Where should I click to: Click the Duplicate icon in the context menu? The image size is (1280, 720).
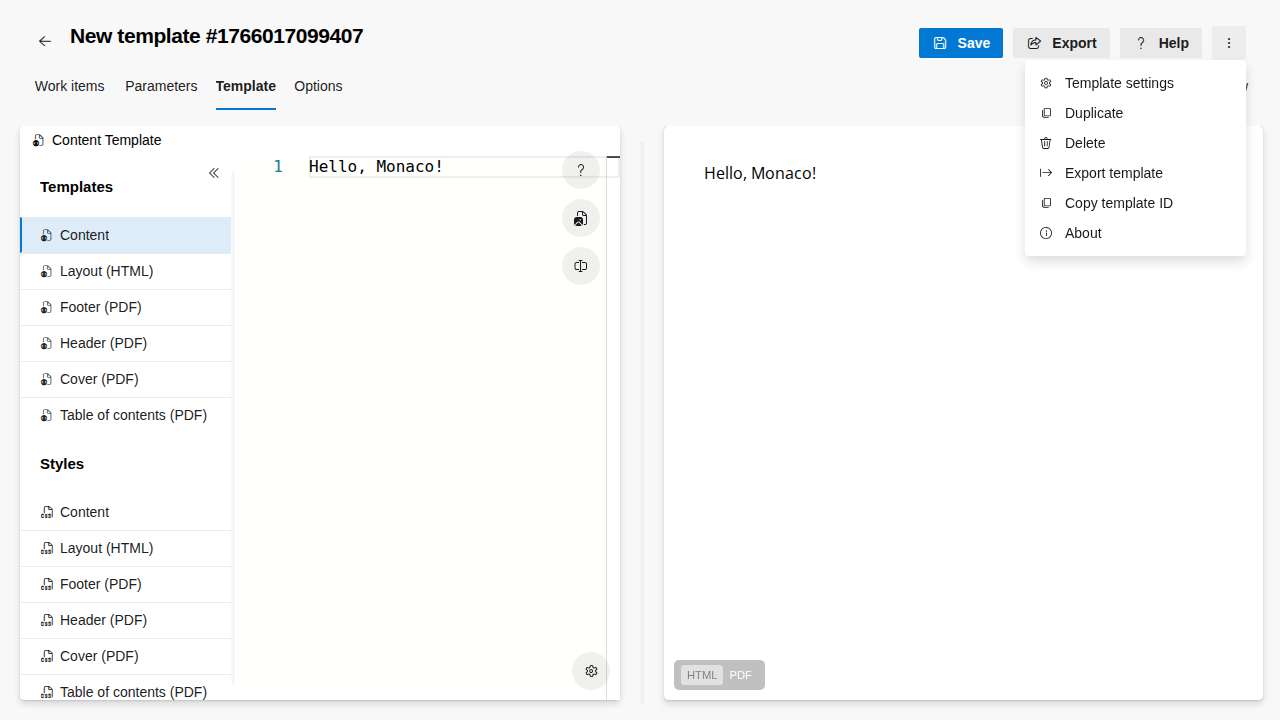pos(1046,113)
